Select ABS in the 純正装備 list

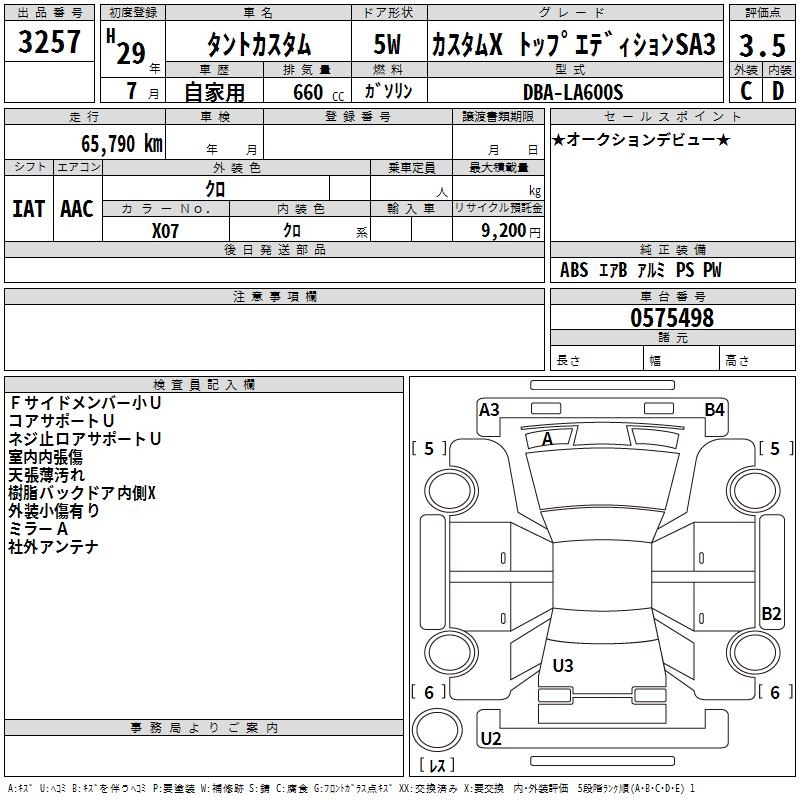[x=574, y=270]
